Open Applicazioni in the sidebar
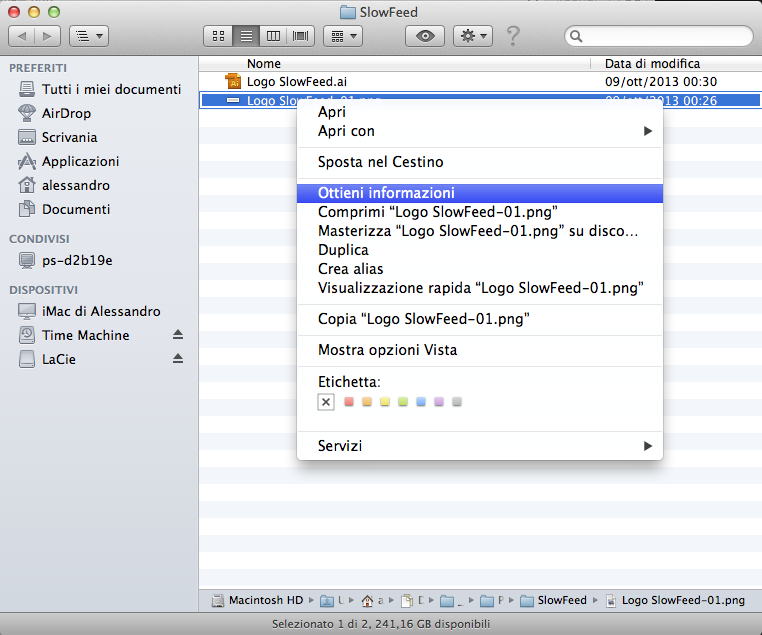This screenshot has height=635, width=762. pos(69,161)
